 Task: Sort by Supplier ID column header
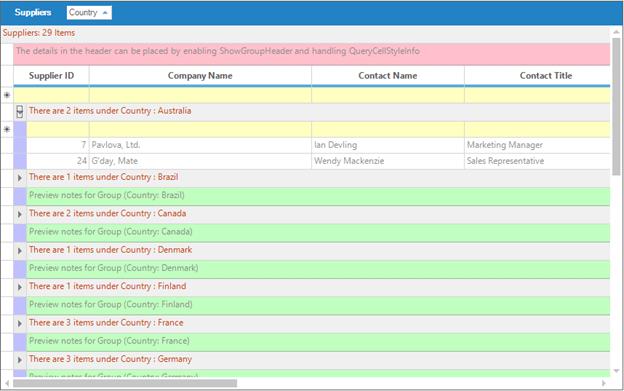point(51,76)
